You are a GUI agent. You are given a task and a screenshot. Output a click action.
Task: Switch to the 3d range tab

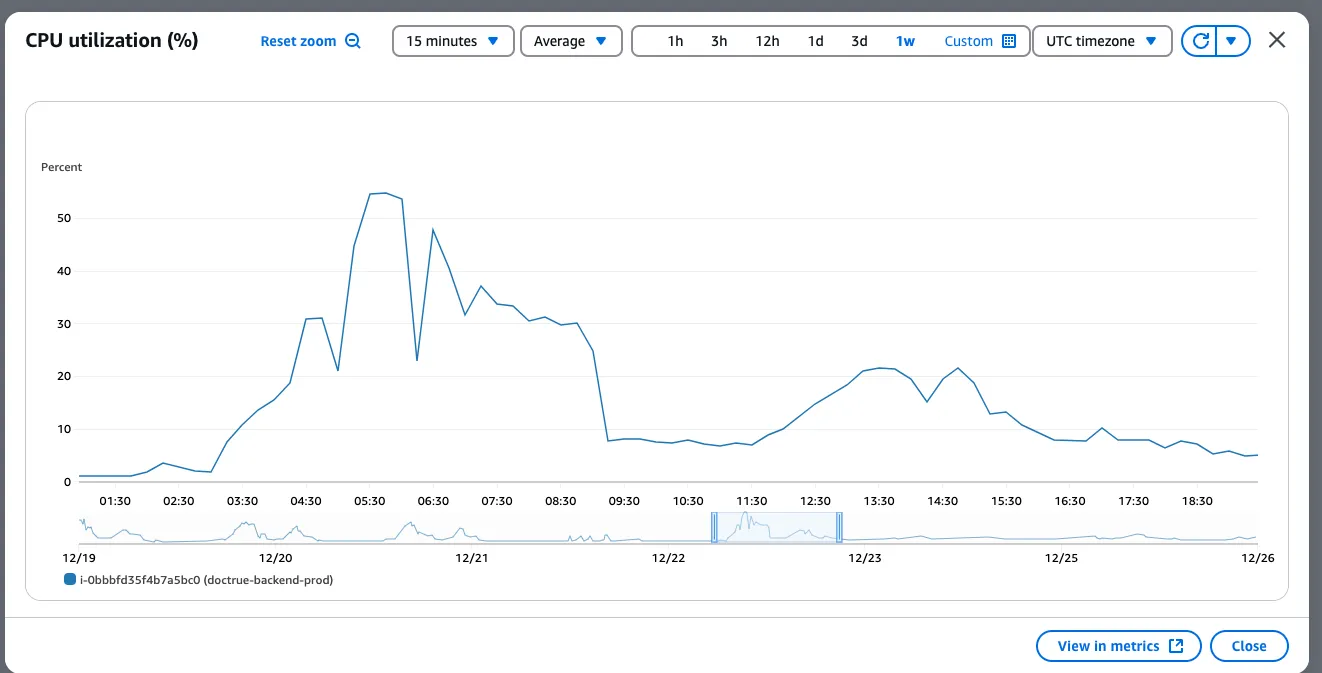tap(858, 41)
